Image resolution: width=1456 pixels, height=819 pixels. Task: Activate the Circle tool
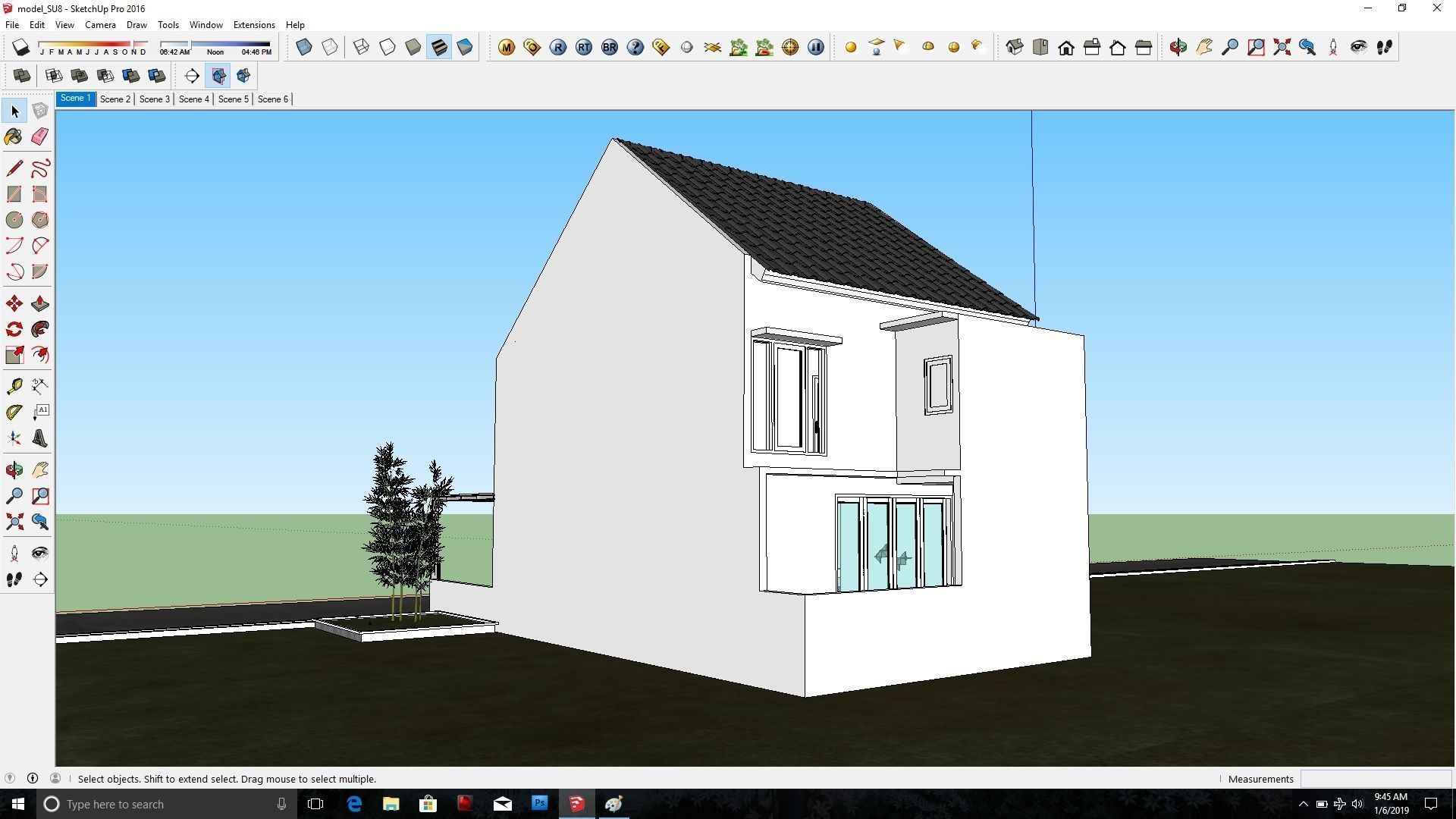point(14,220)
